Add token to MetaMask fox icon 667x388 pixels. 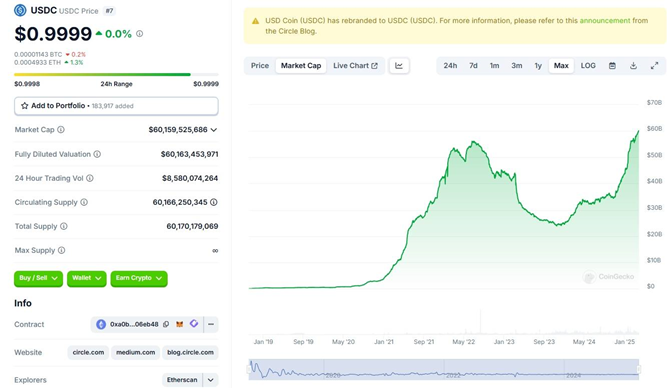click(x=180, y=324)
